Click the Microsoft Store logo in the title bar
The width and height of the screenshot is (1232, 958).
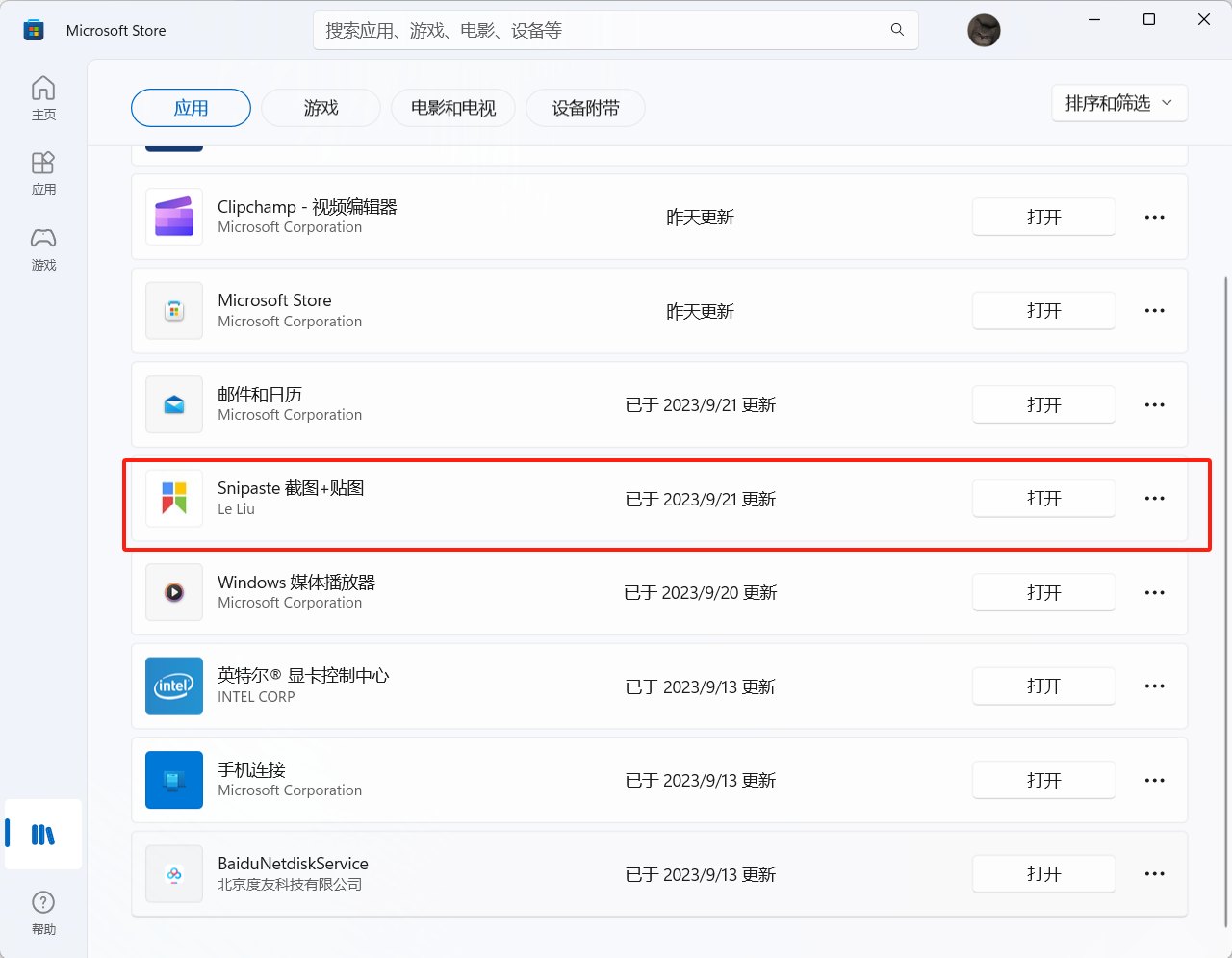pos(34,30)
